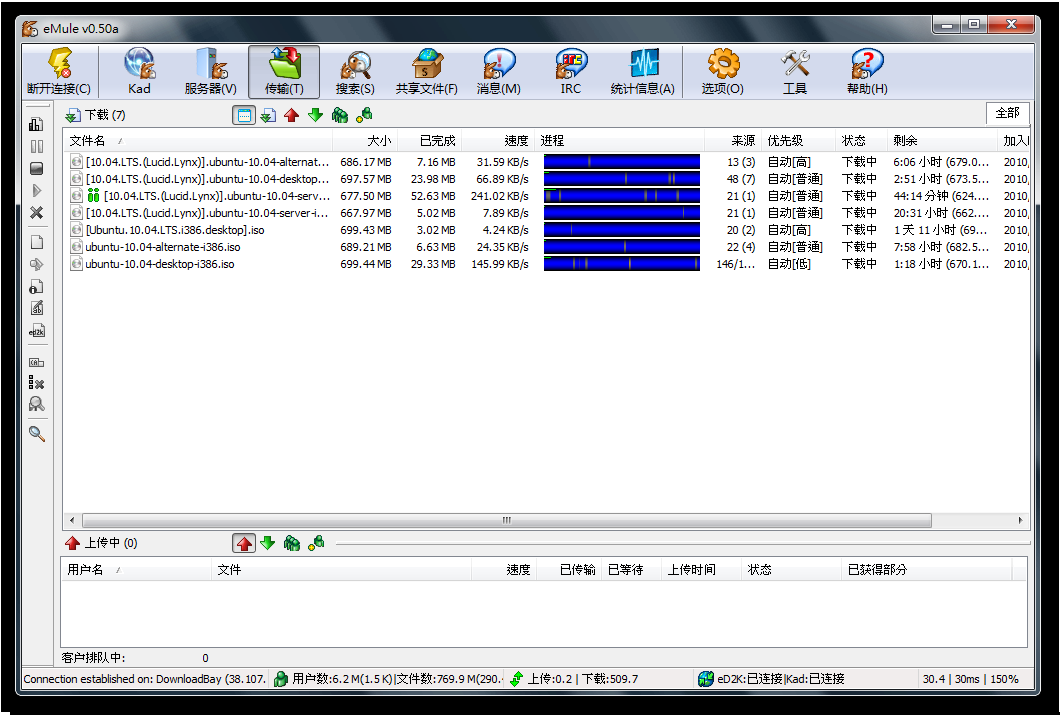Screen dimensions: 1060x715
Task: Click the ed2k link sidebar icon
Action: pos(37,330)
